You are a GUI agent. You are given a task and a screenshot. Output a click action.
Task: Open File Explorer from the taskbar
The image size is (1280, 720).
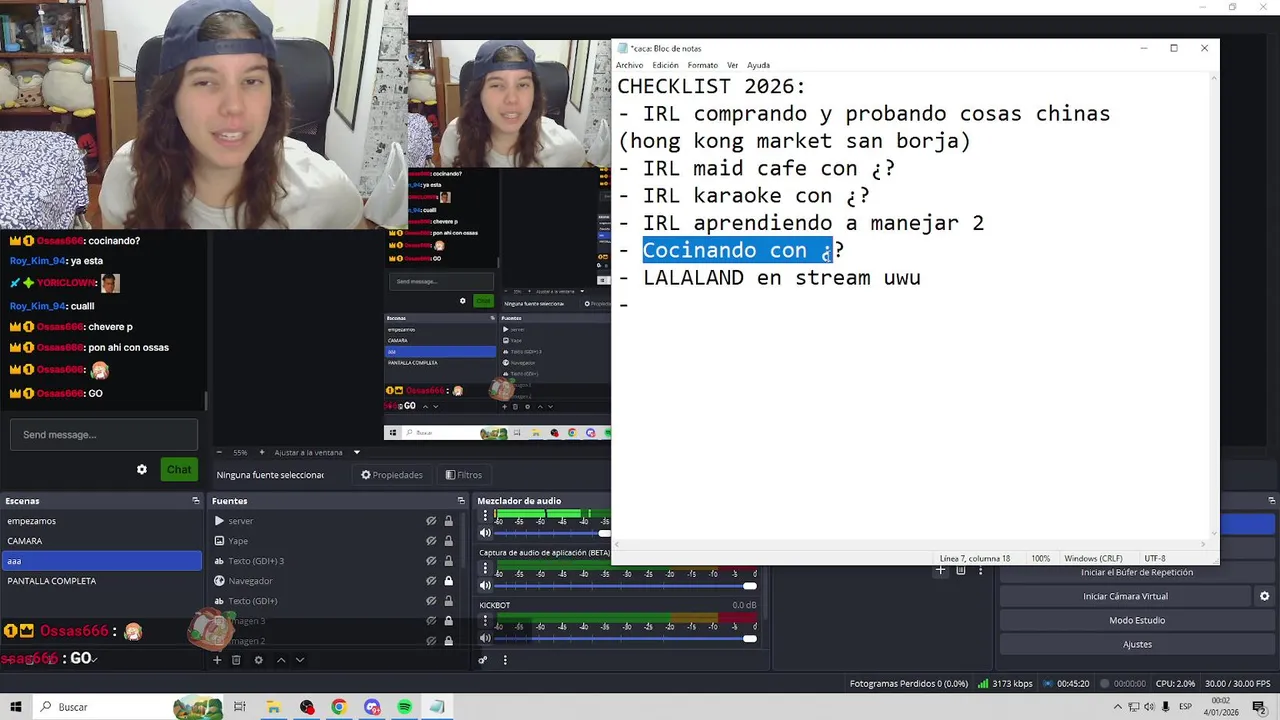pos(273,707)
